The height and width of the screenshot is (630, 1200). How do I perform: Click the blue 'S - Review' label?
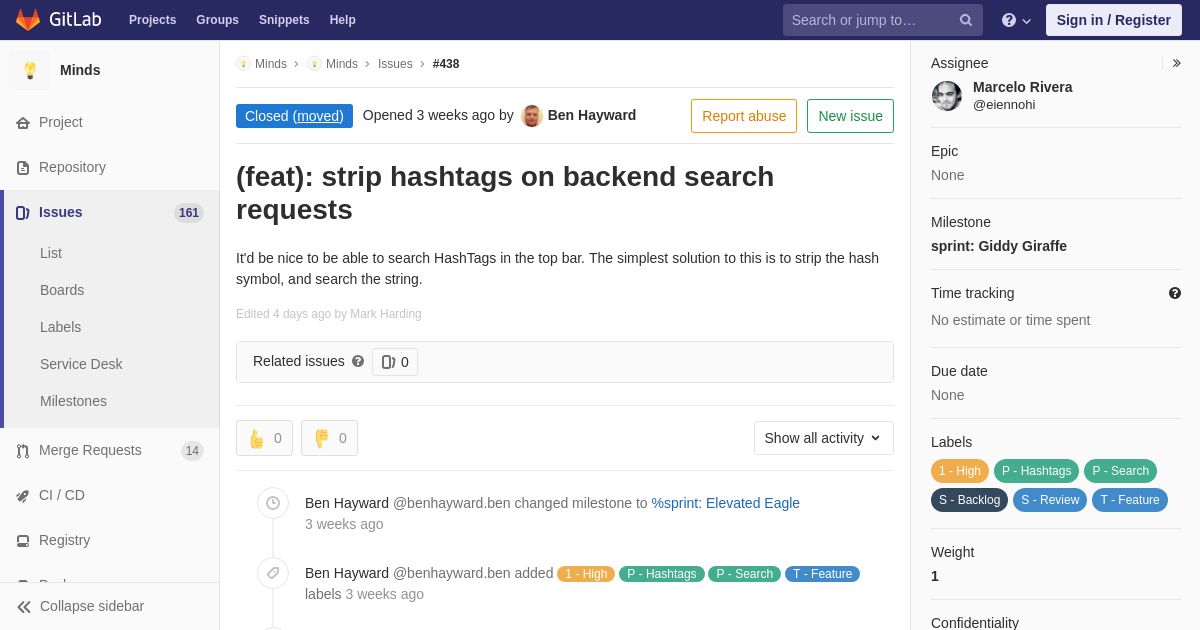1050,500
